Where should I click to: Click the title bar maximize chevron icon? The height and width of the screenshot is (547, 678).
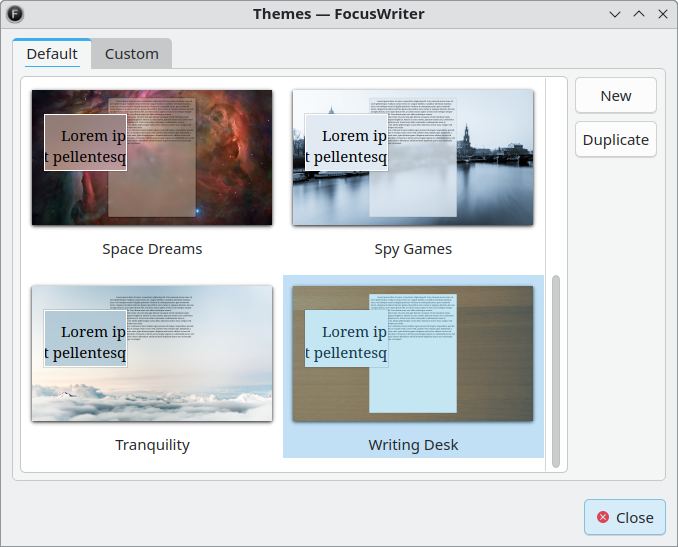point(639,14)
